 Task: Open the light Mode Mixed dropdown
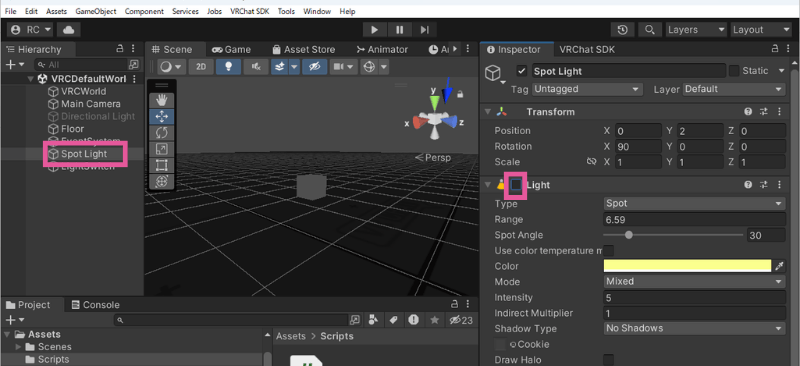[x=694, y=282]
